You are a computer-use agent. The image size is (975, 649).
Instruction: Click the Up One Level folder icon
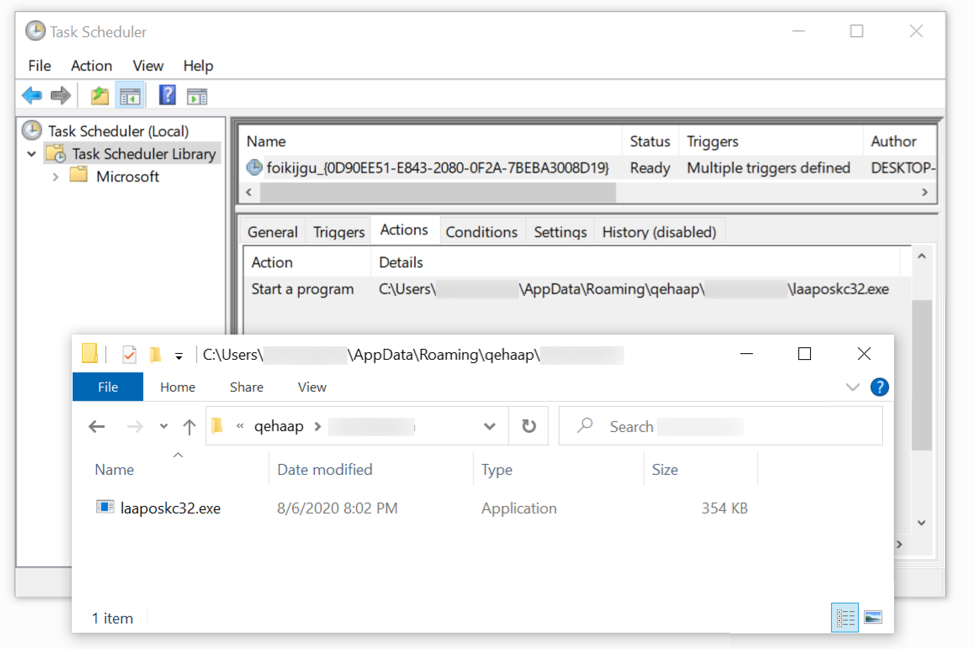[x=99, y=96]
